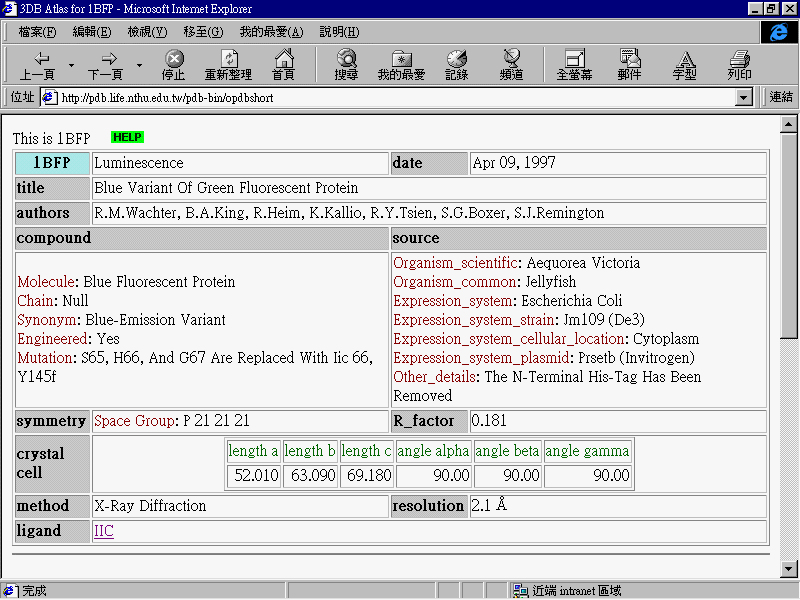The image size is (800, 600).
Task: Refresh the page with 重新整理 icon
Action: pos(229,59)
